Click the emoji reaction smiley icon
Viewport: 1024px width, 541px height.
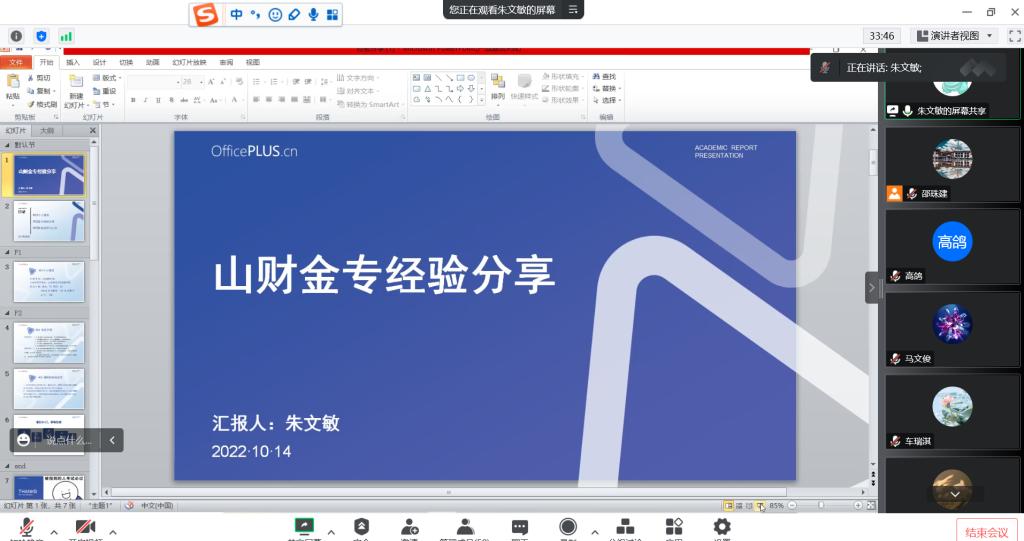[x=24, y=440]
